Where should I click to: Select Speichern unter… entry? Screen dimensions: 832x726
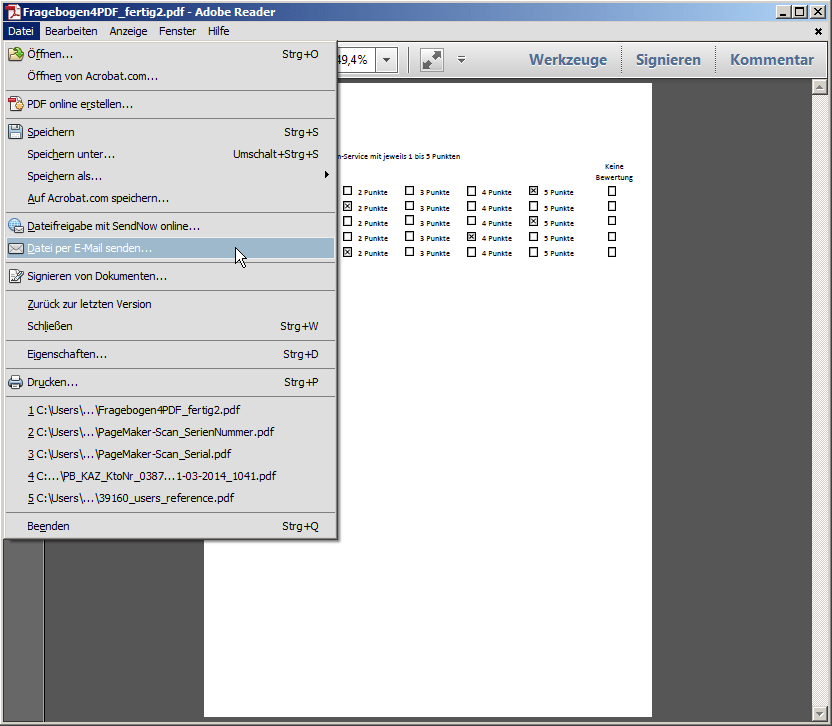[x=170, y=154]
